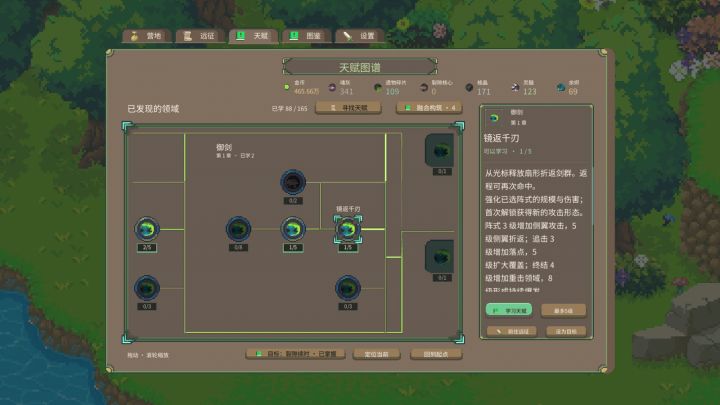Click the talent icon in detail panel header

point(494,118)
